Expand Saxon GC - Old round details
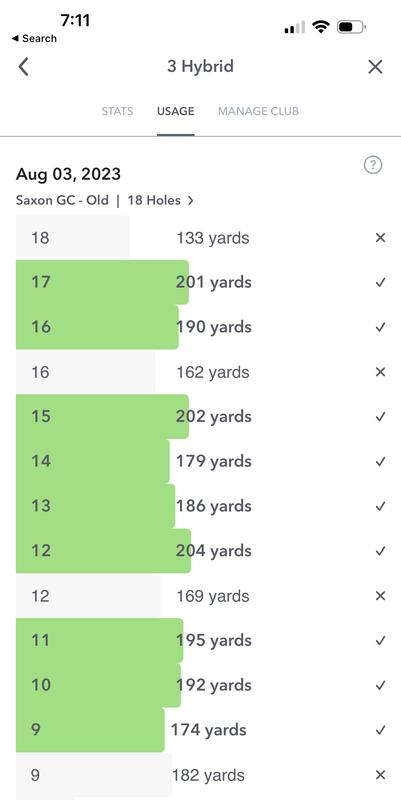Screen dimensions: 401x800 point(105,201)
